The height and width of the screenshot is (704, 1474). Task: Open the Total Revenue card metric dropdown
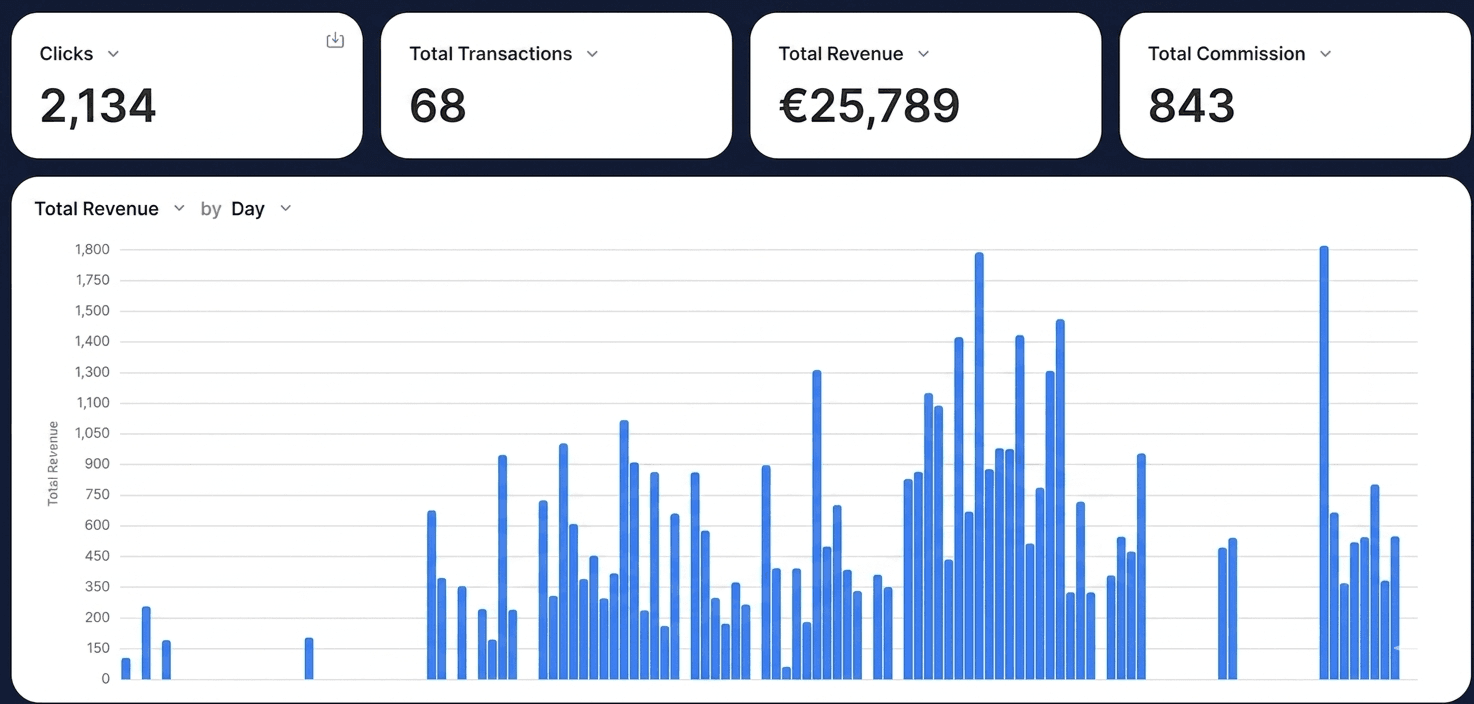(x=923, y=54)
